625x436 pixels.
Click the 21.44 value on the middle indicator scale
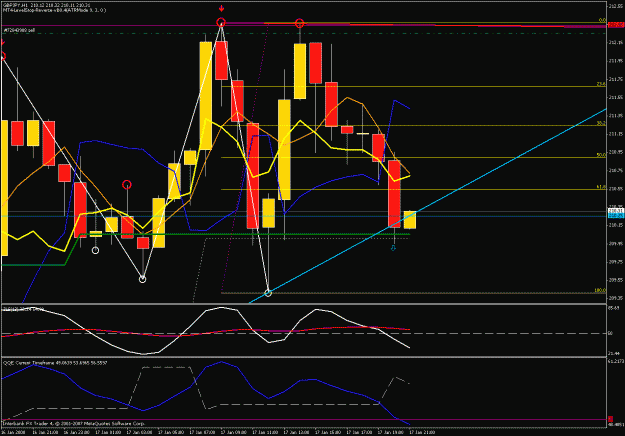(x=614, y=353)
